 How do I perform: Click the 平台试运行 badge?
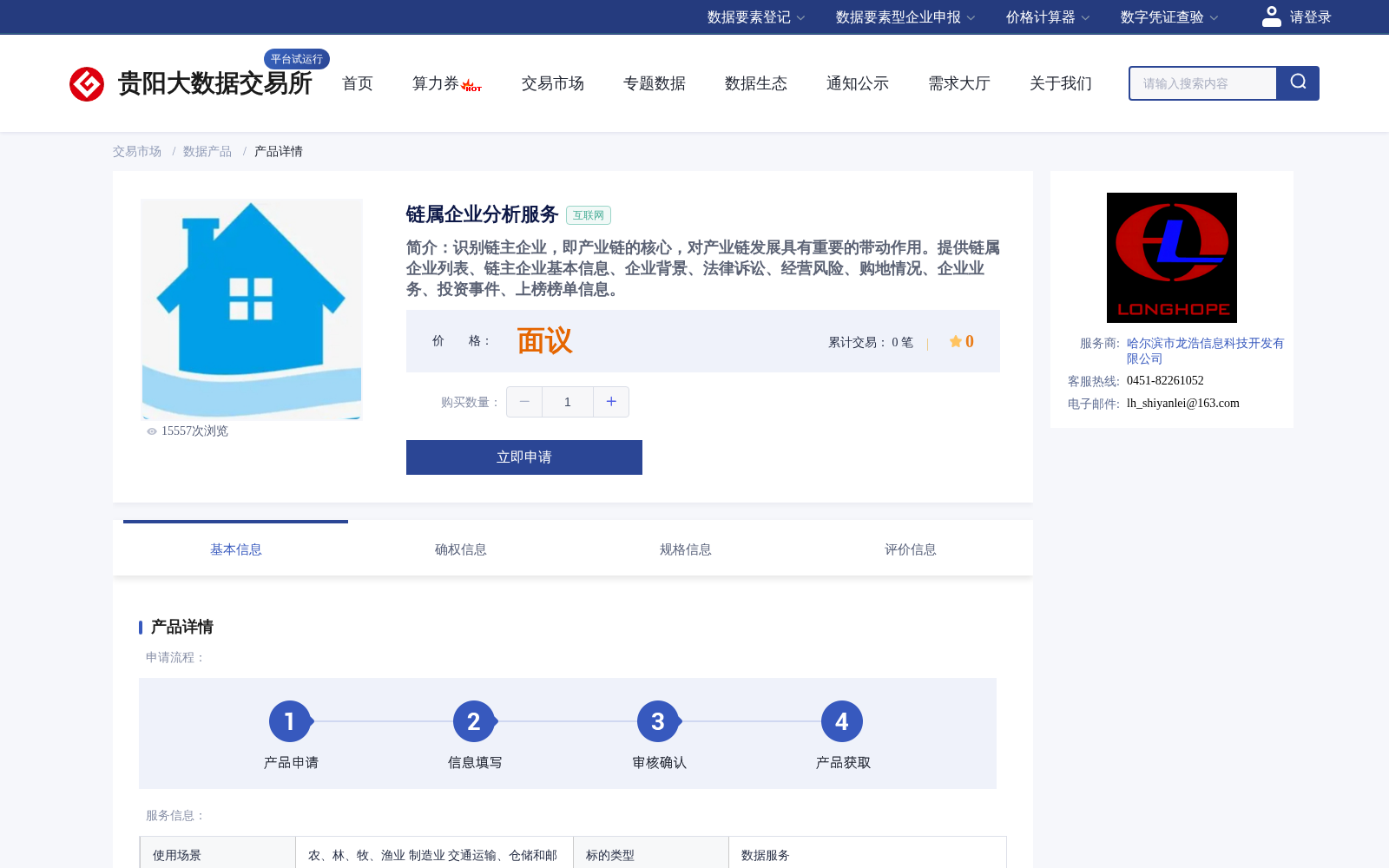pyautogui.click(x=297, y=59)
